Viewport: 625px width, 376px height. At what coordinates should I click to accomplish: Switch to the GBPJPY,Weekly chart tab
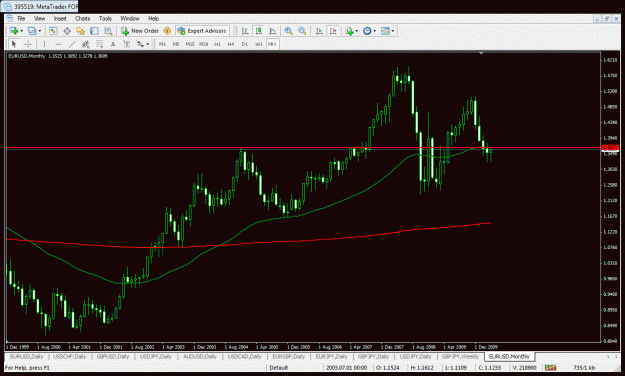pyautogui.click(x=460, y=356)
